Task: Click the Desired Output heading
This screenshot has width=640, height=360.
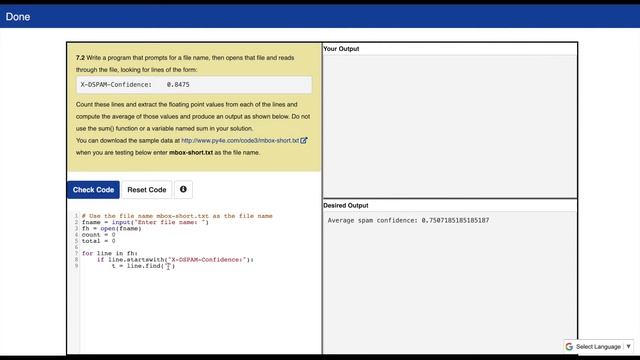Action: pos(346,206)
